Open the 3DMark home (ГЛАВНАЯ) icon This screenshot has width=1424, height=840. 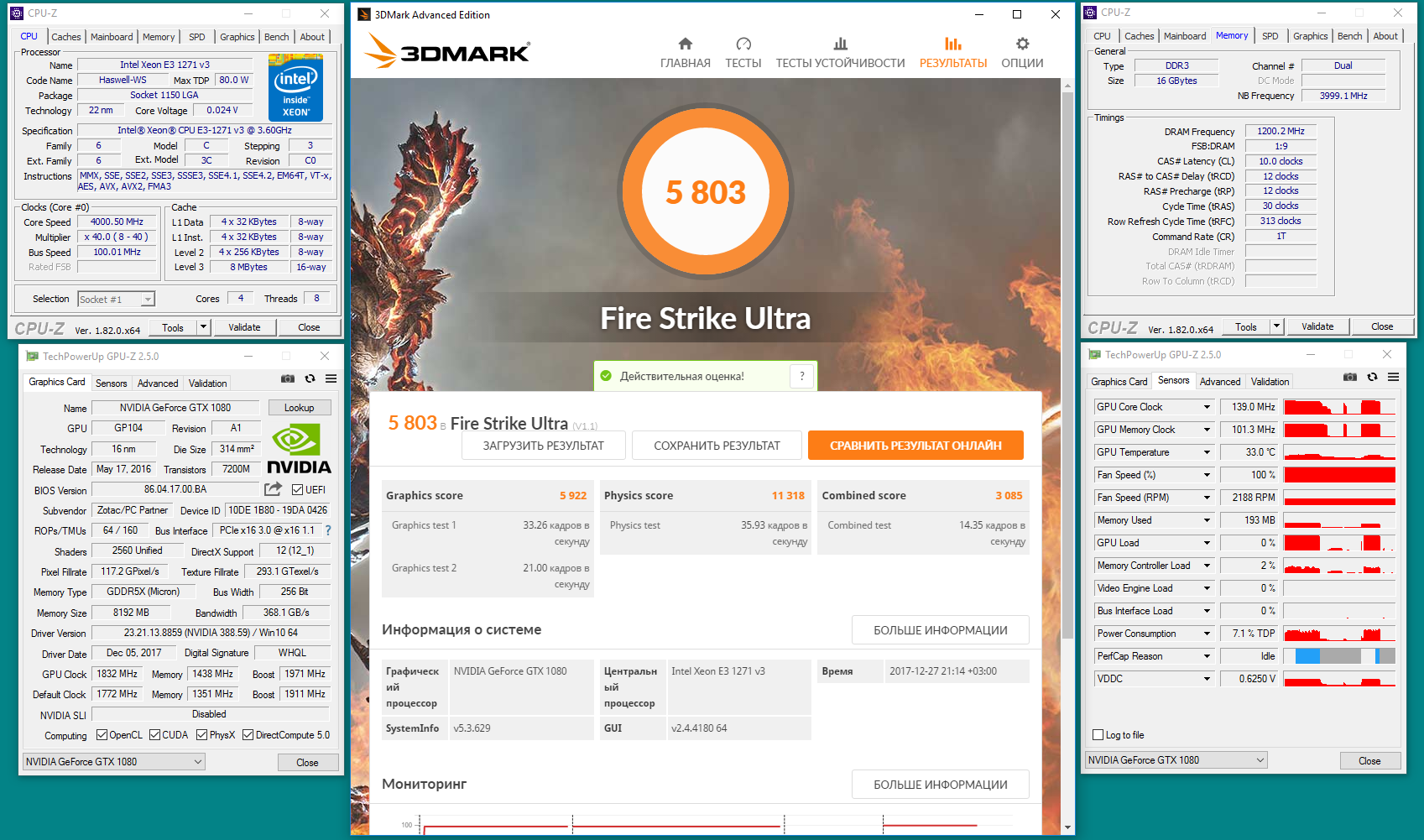tap(685, 44)
